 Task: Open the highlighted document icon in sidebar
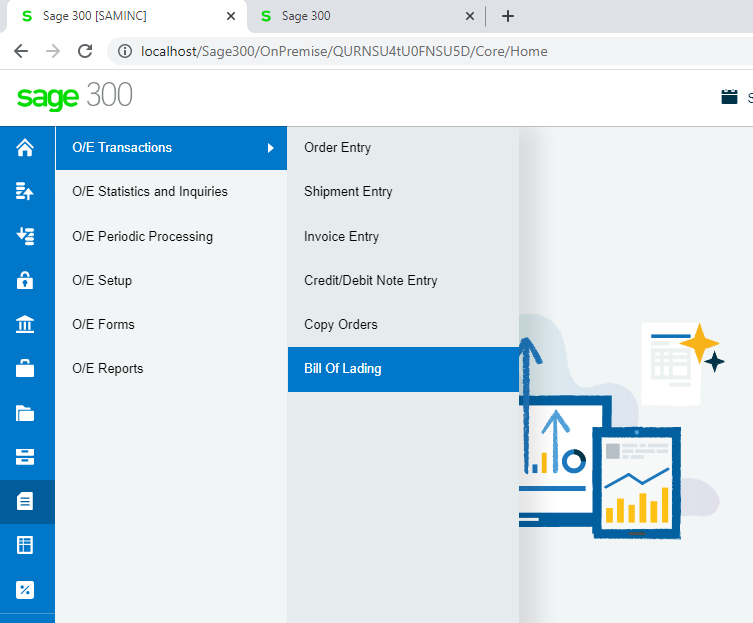(25, 501)
